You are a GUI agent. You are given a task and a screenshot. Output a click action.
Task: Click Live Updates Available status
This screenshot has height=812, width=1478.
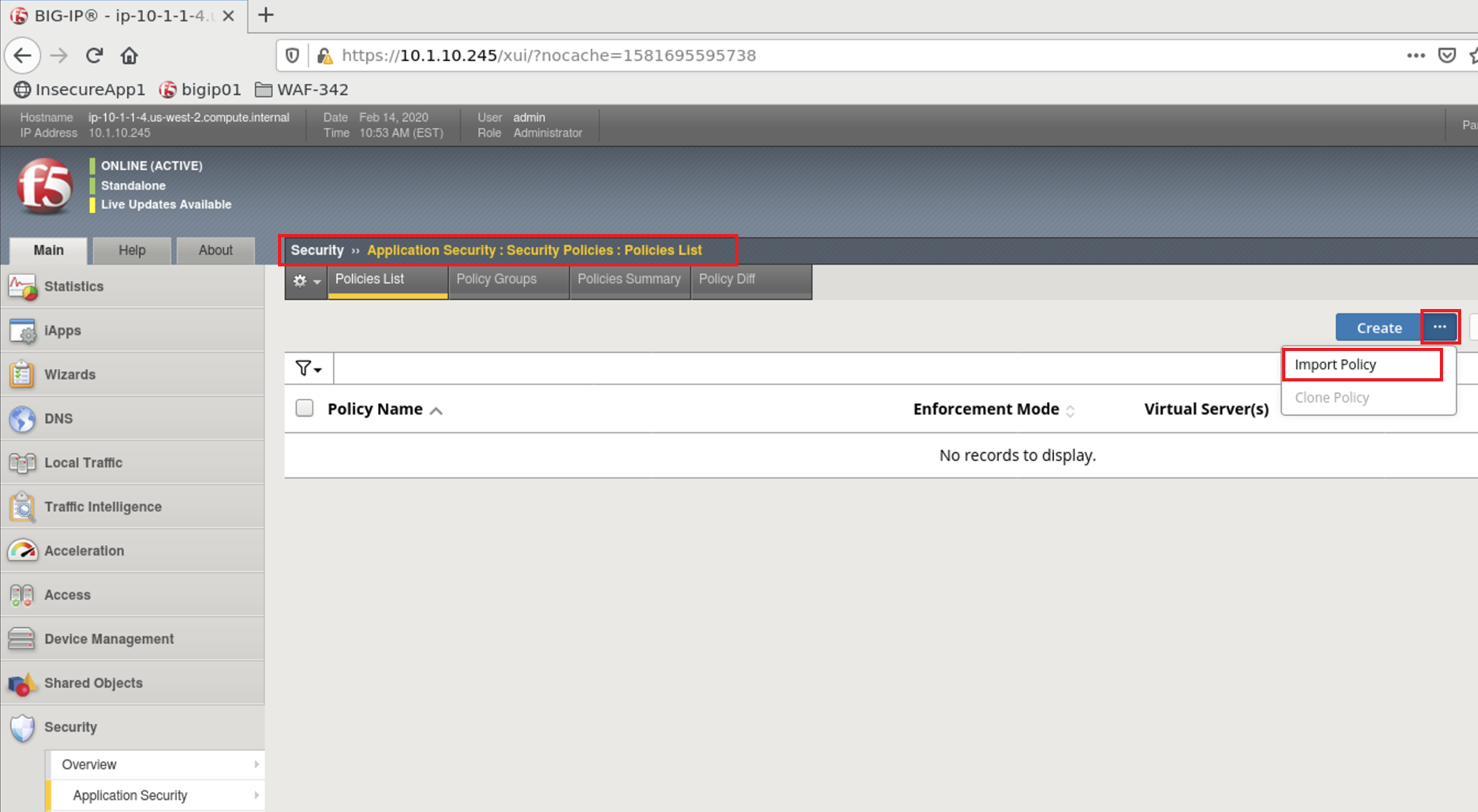166,204
